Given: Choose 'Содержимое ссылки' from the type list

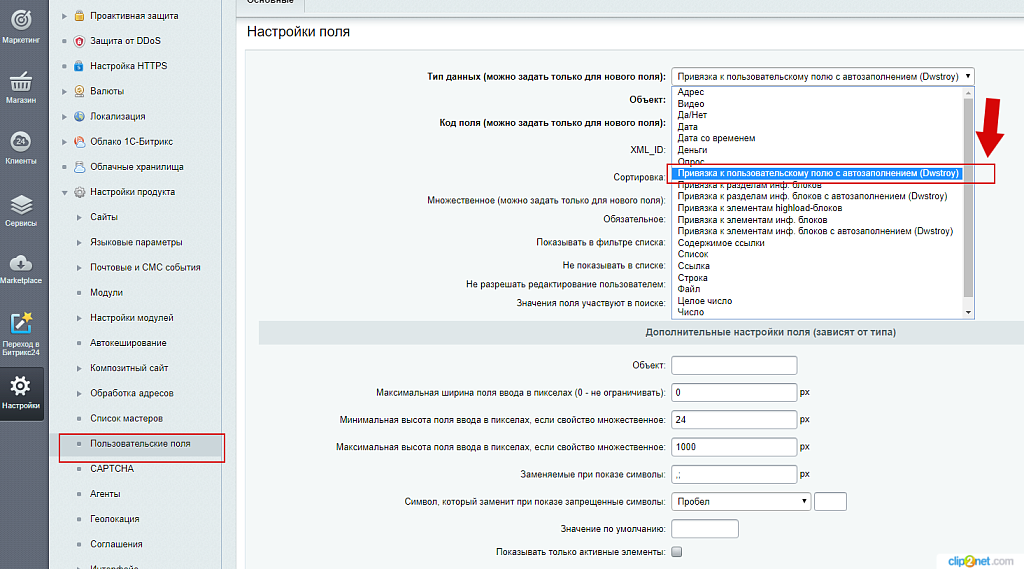Looking at the screenshot, I should (721, 243).
